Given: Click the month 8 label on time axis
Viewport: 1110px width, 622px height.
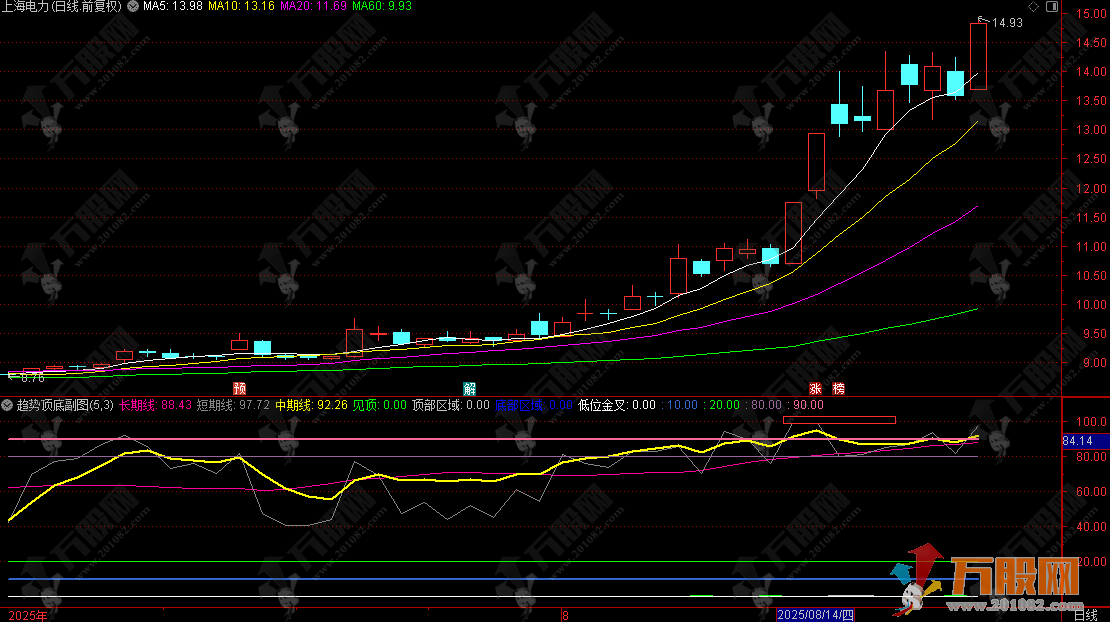Looking at the screenshot, I should (x=565, y=616).
